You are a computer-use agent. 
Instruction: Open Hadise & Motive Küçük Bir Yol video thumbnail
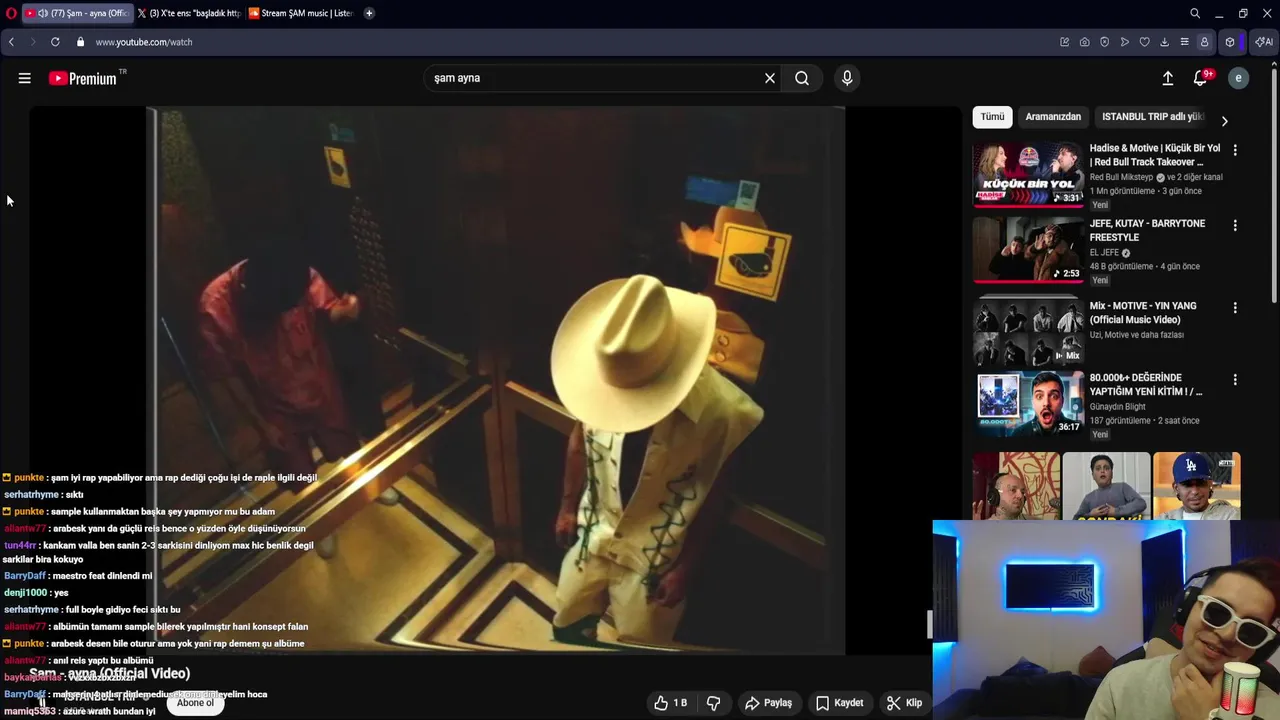coord(1028,174)
